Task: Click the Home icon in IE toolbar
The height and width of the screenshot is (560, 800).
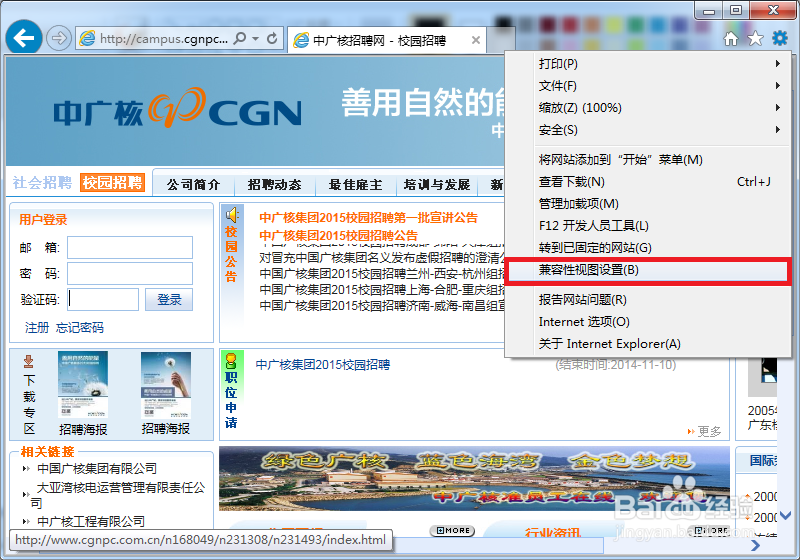Action: coord(731,38)
